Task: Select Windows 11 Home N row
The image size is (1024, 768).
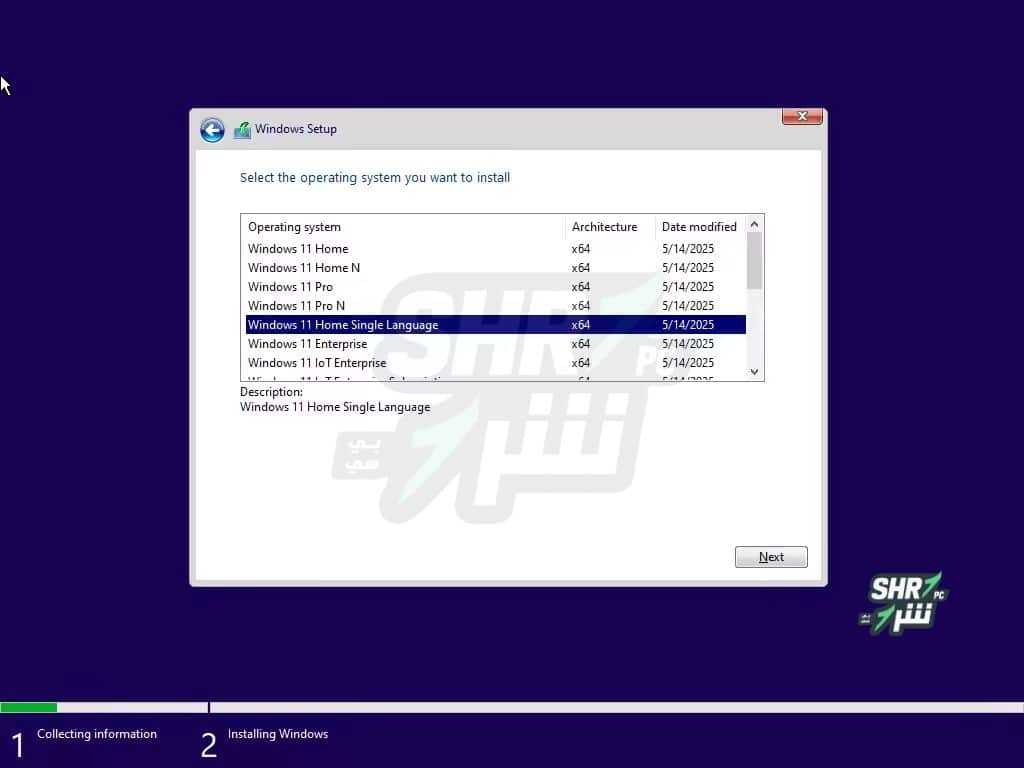Action: tap(495, 268)
